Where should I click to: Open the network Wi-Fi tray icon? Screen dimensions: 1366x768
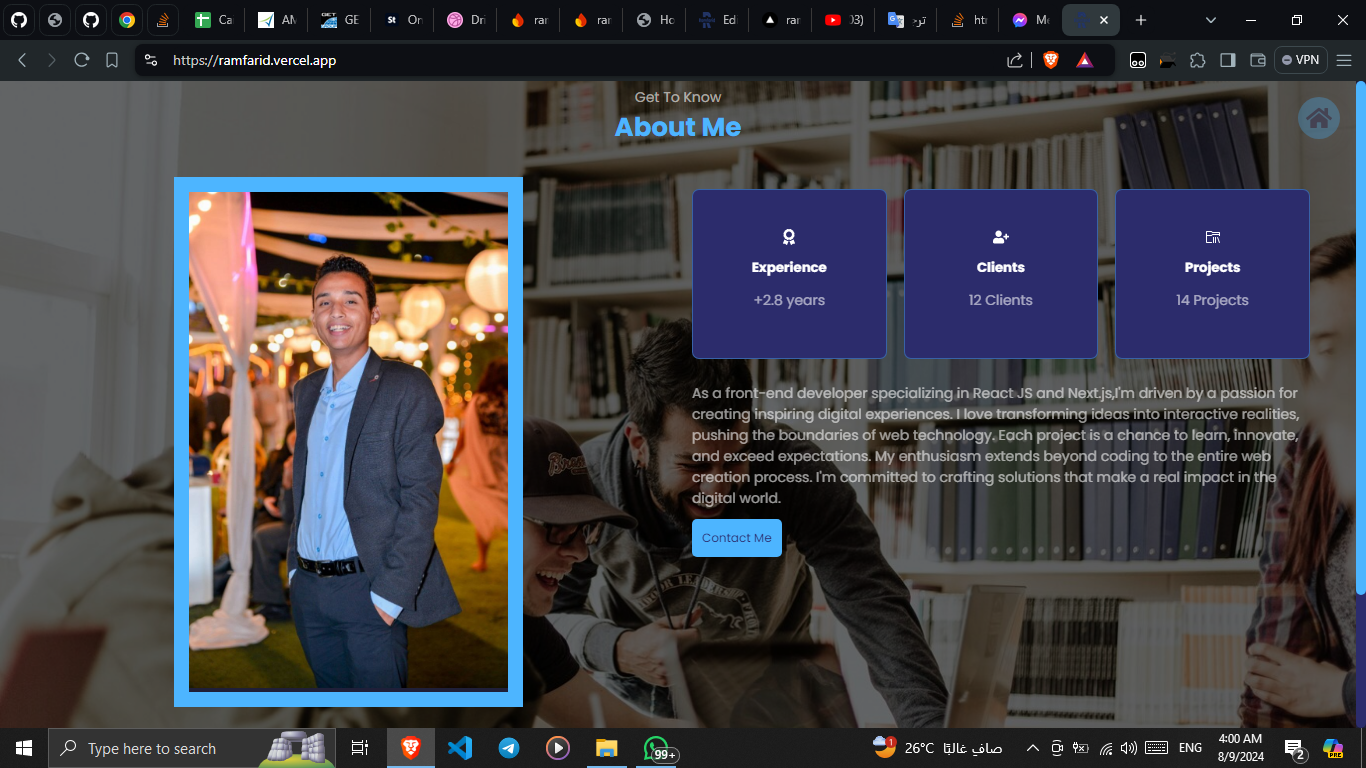(1106, 748)
